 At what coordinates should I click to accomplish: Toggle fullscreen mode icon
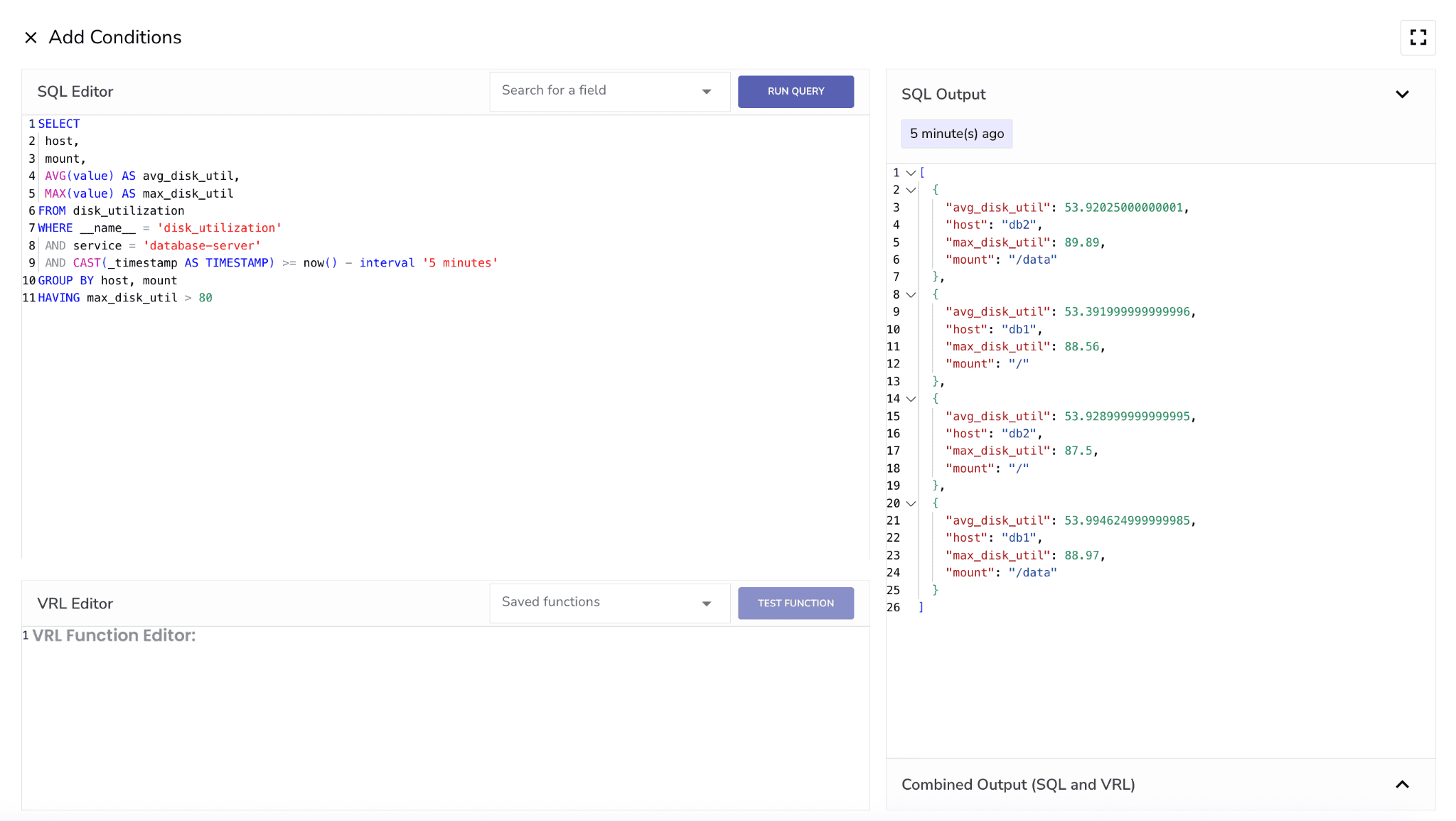pyautogui.click(x=1418, y=38)
